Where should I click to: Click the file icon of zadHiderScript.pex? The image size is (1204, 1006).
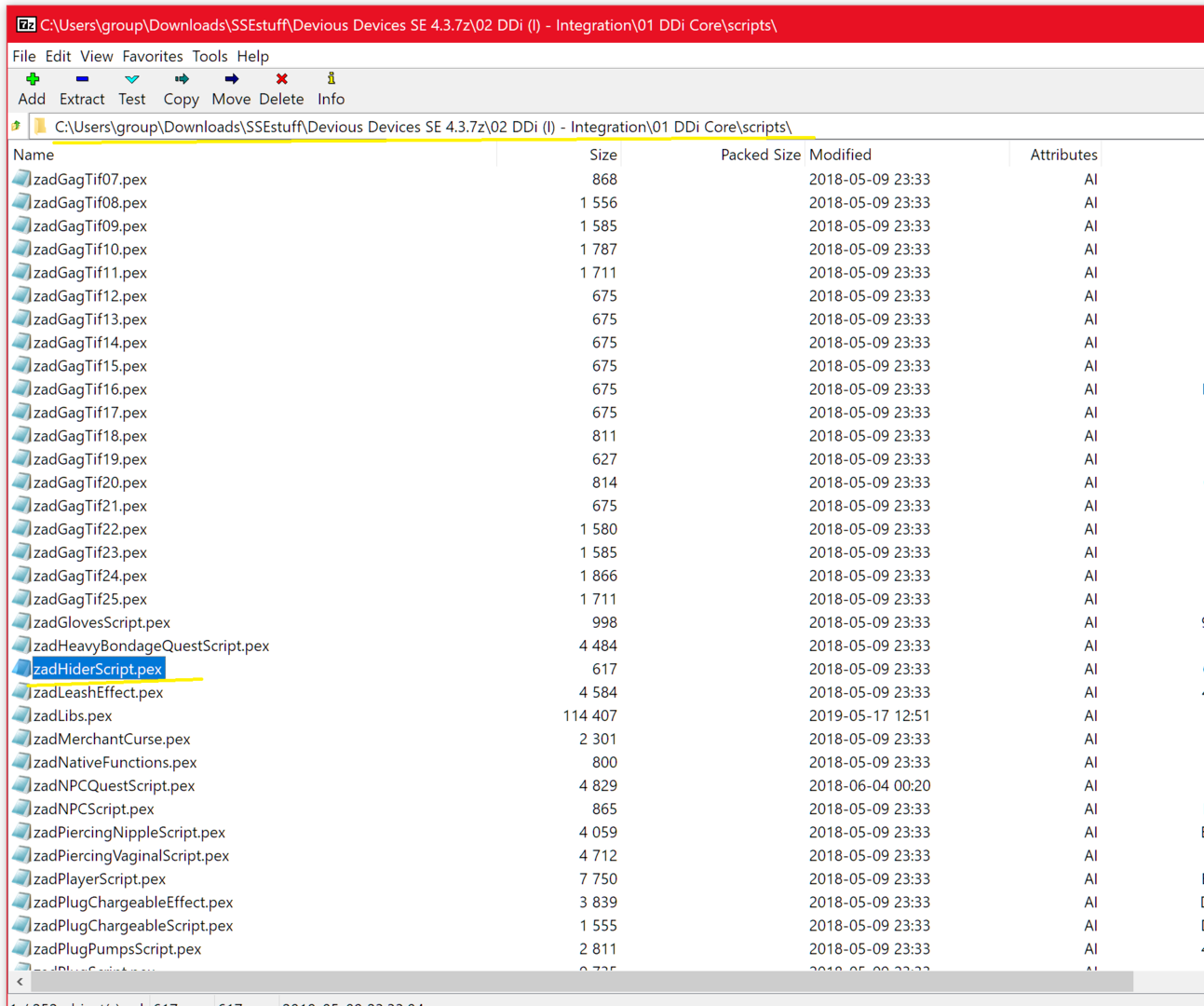[22, 669]
